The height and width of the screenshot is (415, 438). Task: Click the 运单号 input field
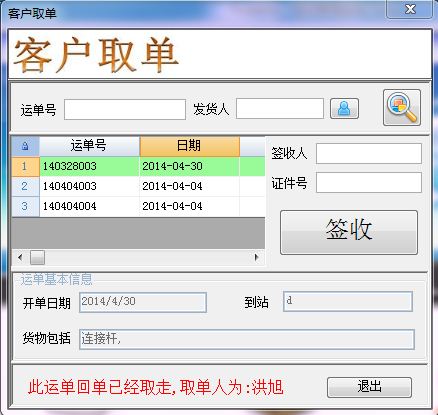click(x=125, y=109)
